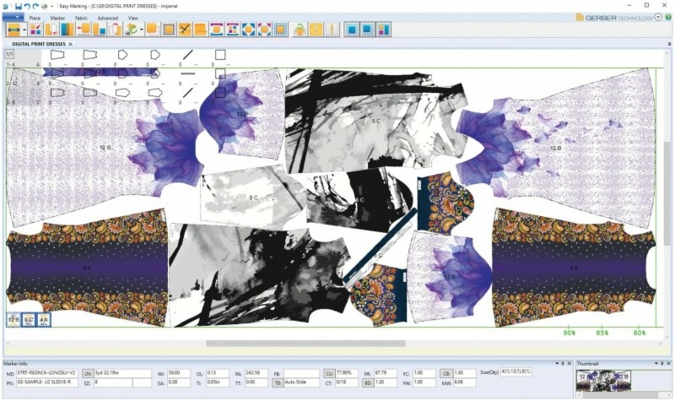Open the quick access toolbar dropdown arrow
This screenshot has width=675, height=401.
(x=53, y=6)
